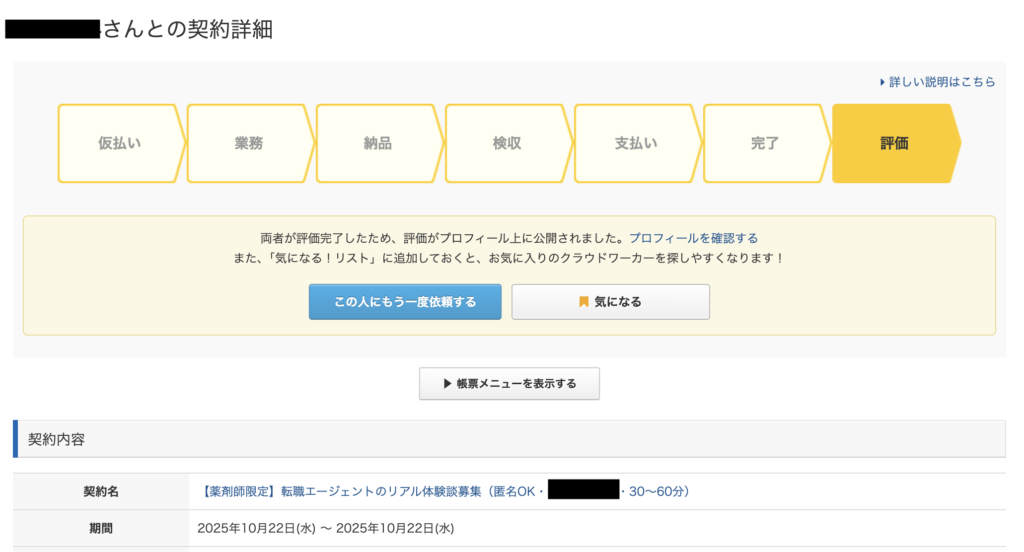
Task: Click the 完了 step
Action: coord(764,143)
